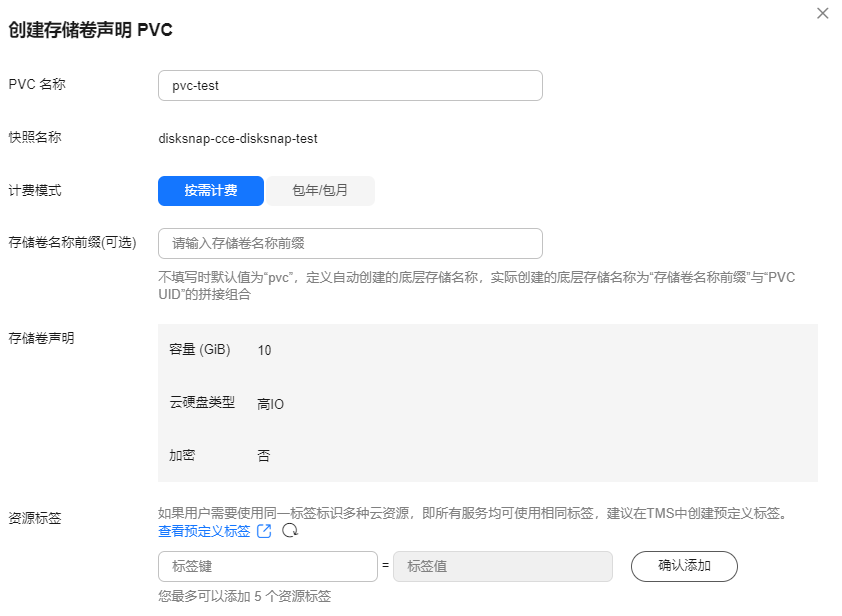The image size is (842, 616).
Task: Click the 云硬盘类型 label
Action: (202, 402)
